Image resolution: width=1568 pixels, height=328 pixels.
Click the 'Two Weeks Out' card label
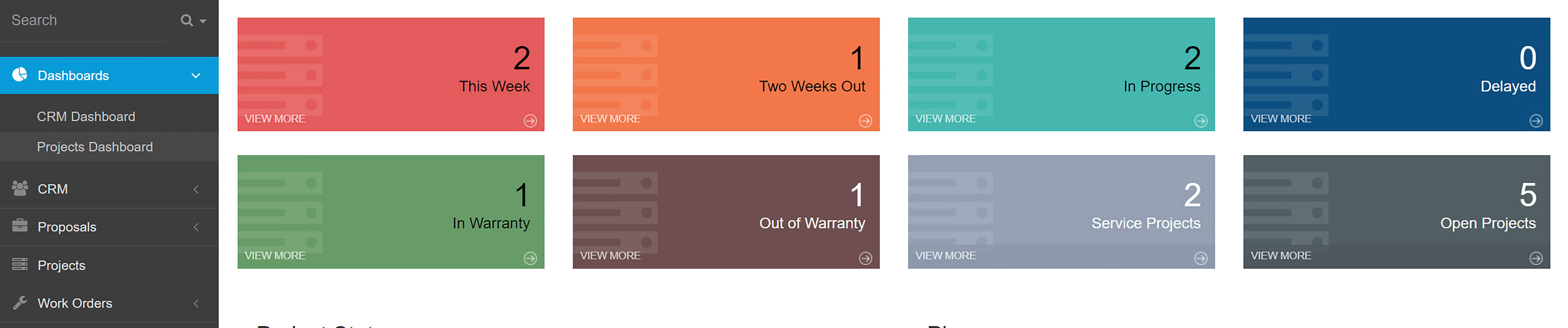(x=812, y=87)
